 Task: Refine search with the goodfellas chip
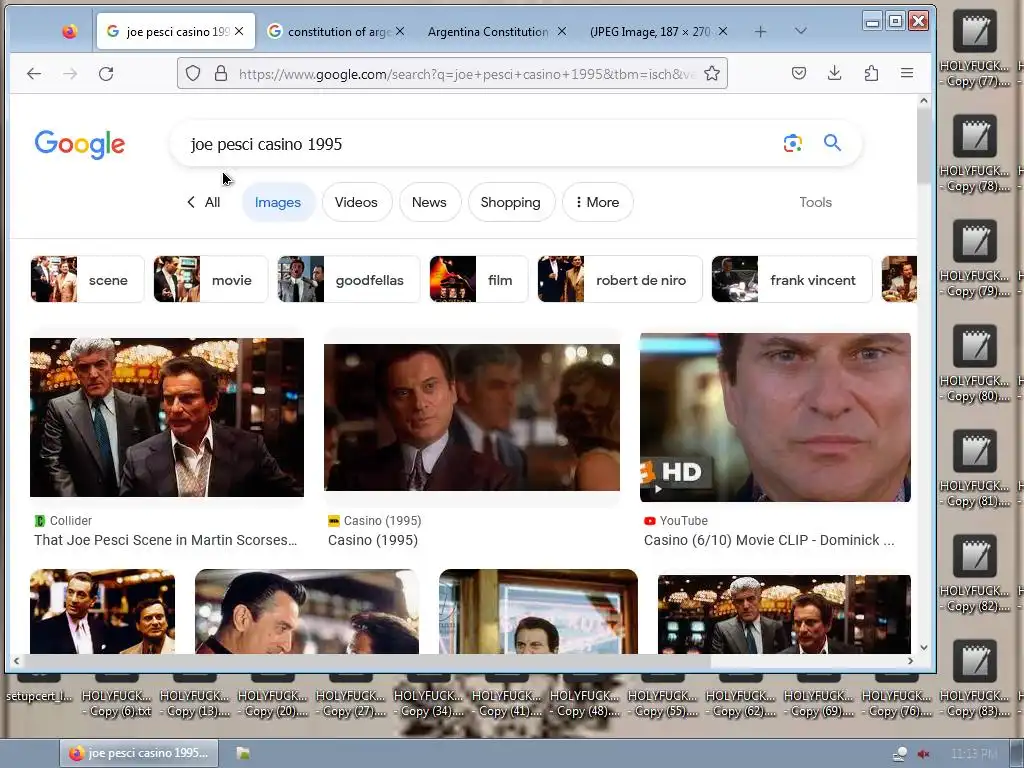tap(348, 280)
